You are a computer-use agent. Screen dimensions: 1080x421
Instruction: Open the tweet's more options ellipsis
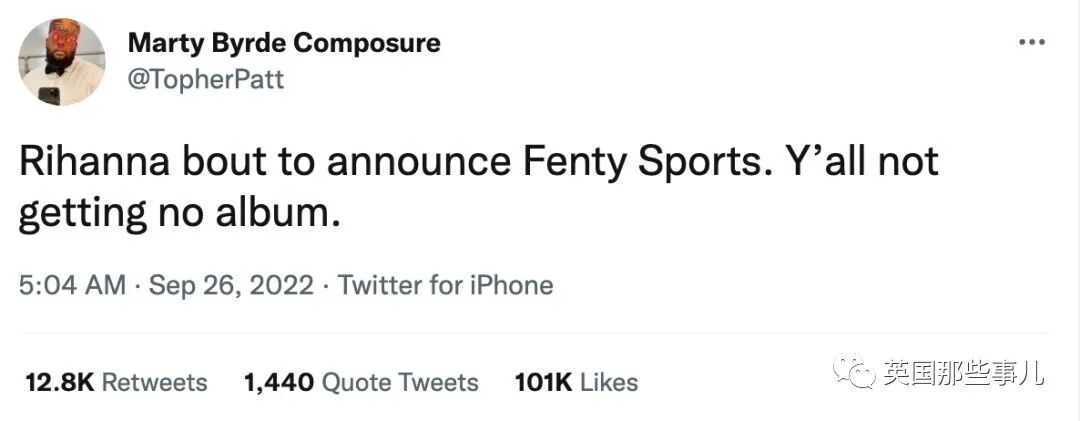click(1031, 43)
